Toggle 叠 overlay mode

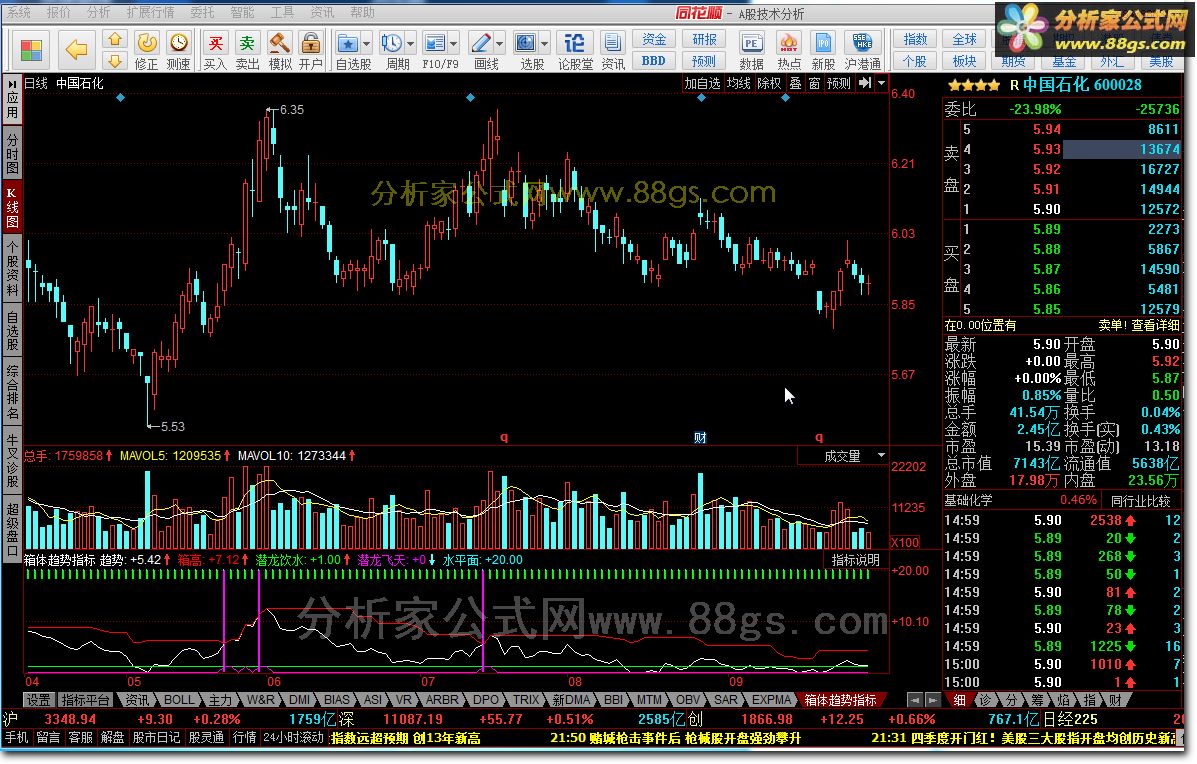[x=795, y=83]
